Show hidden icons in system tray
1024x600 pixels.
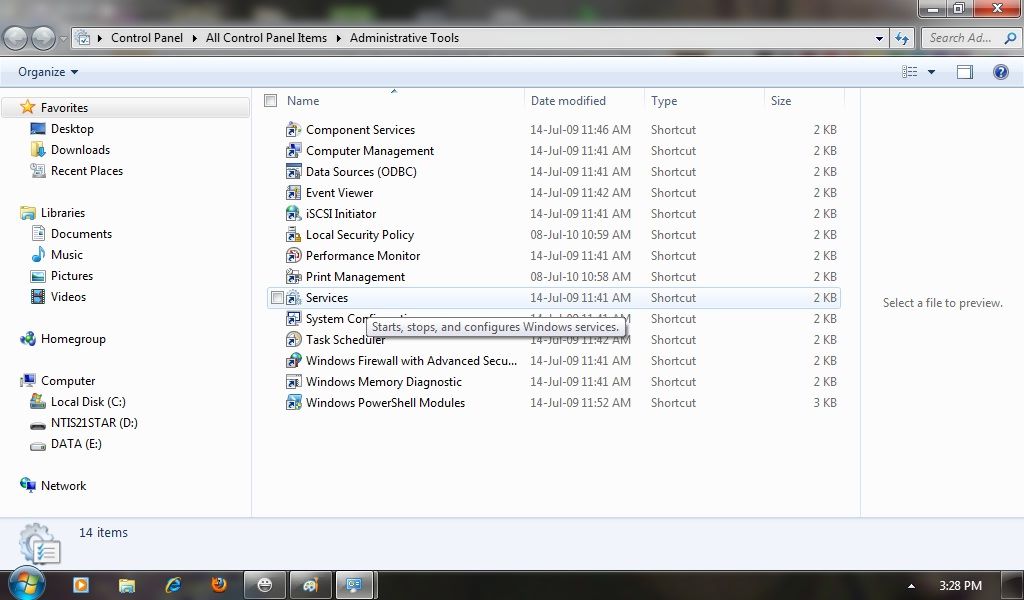click(911, 586)
